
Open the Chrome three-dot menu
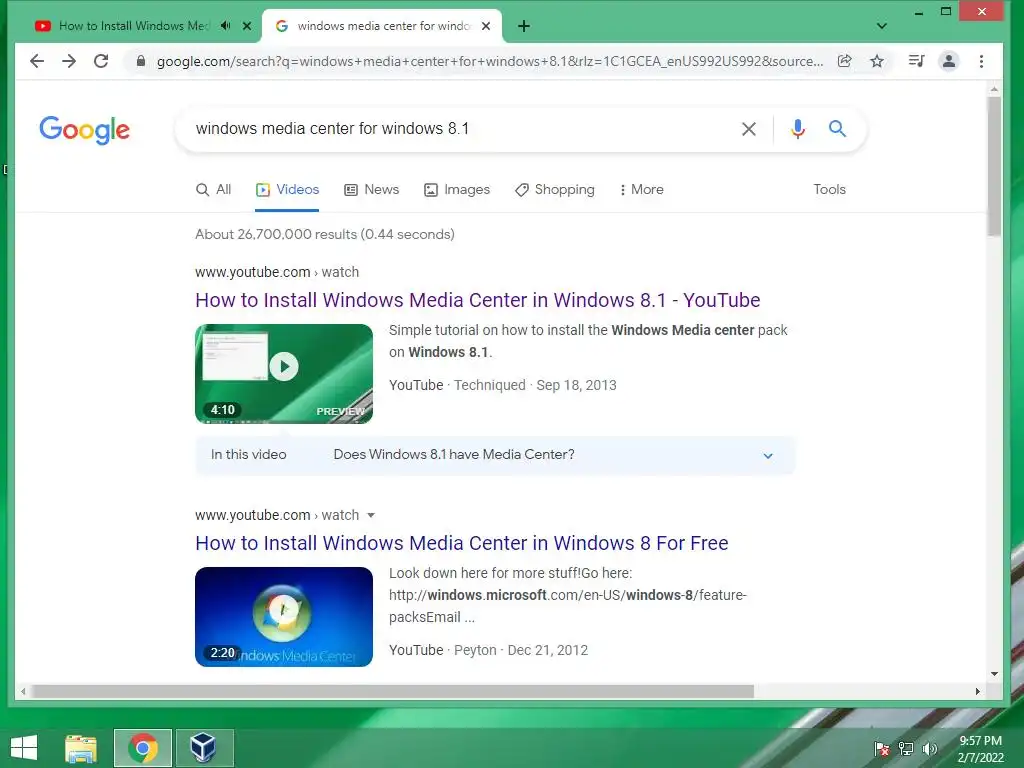[982, 61]
